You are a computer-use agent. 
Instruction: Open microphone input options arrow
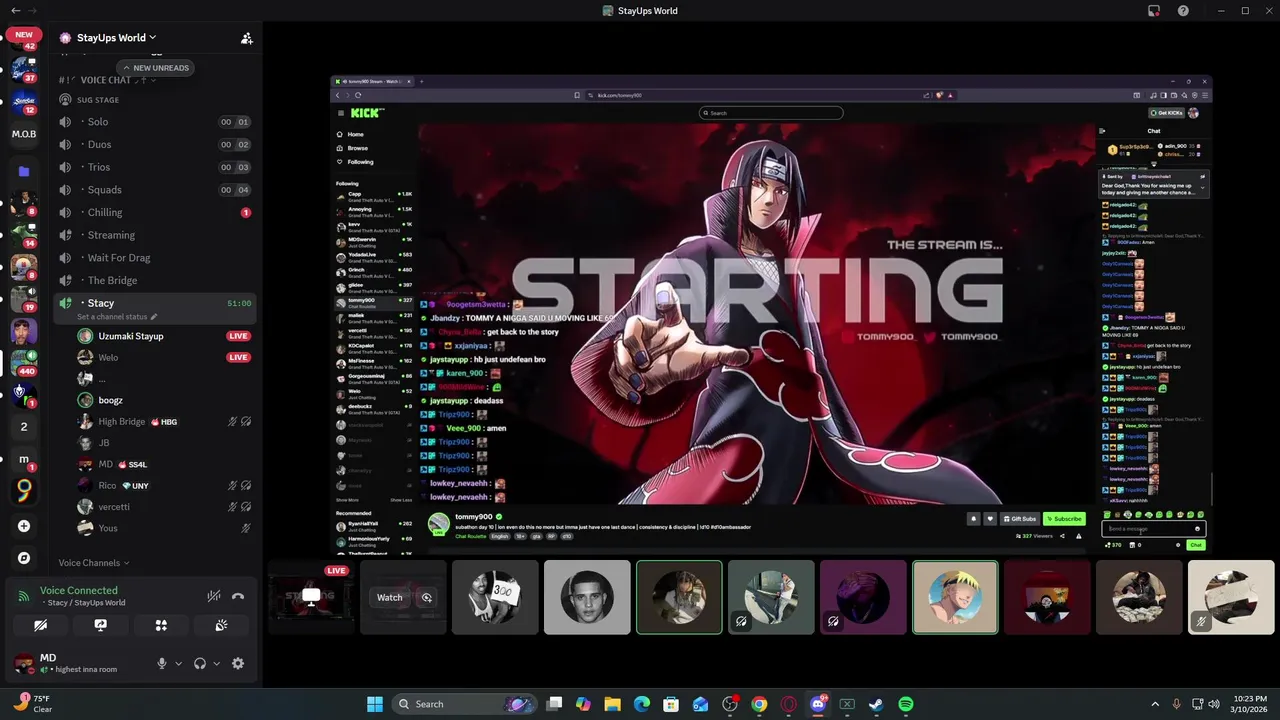(179, 663)
